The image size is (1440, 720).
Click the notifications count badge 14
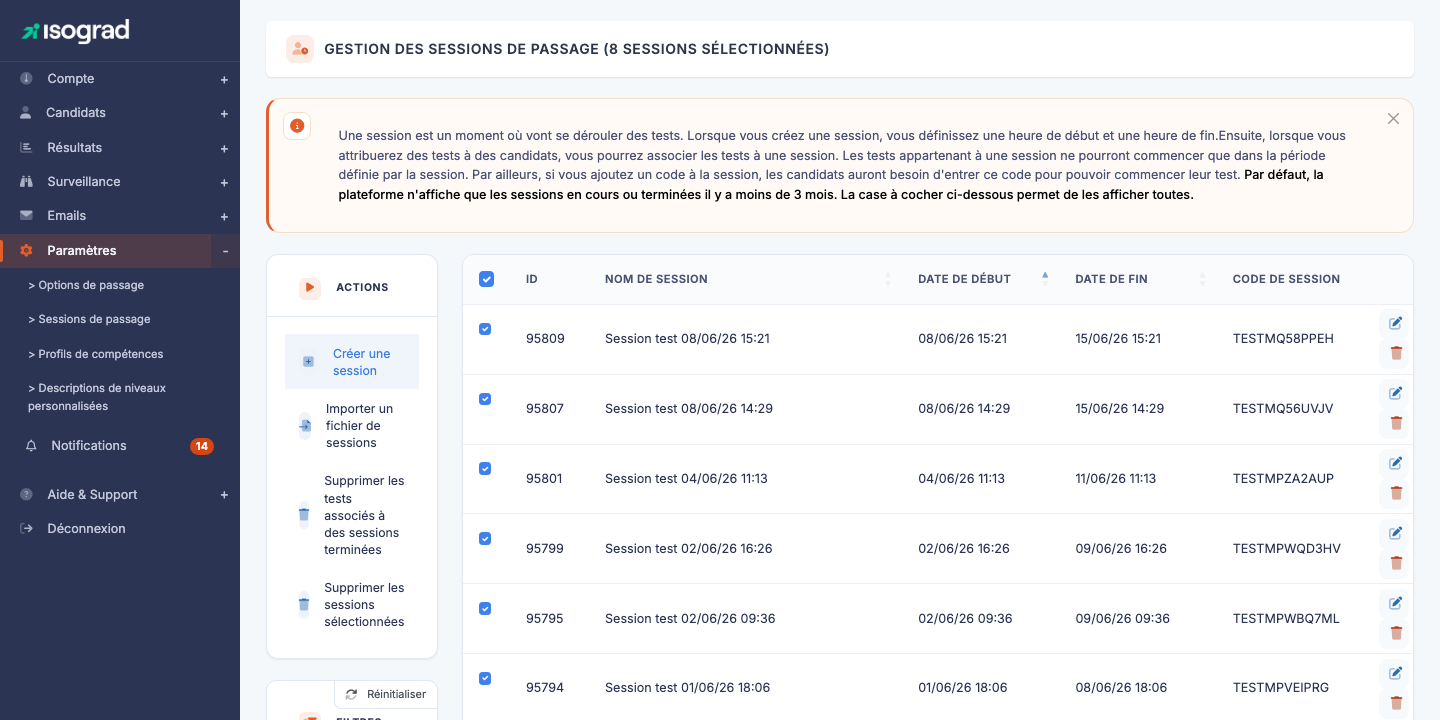(x=202, y=446)
